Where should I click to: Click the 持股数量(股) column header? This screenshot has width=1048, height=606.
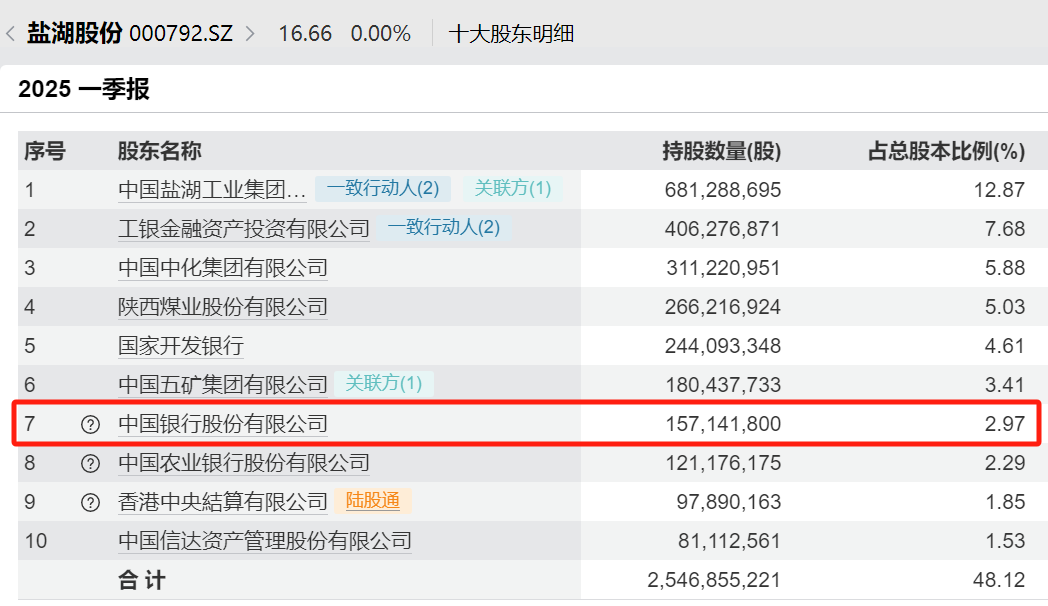pyautogui.click(x=722, y=151)
